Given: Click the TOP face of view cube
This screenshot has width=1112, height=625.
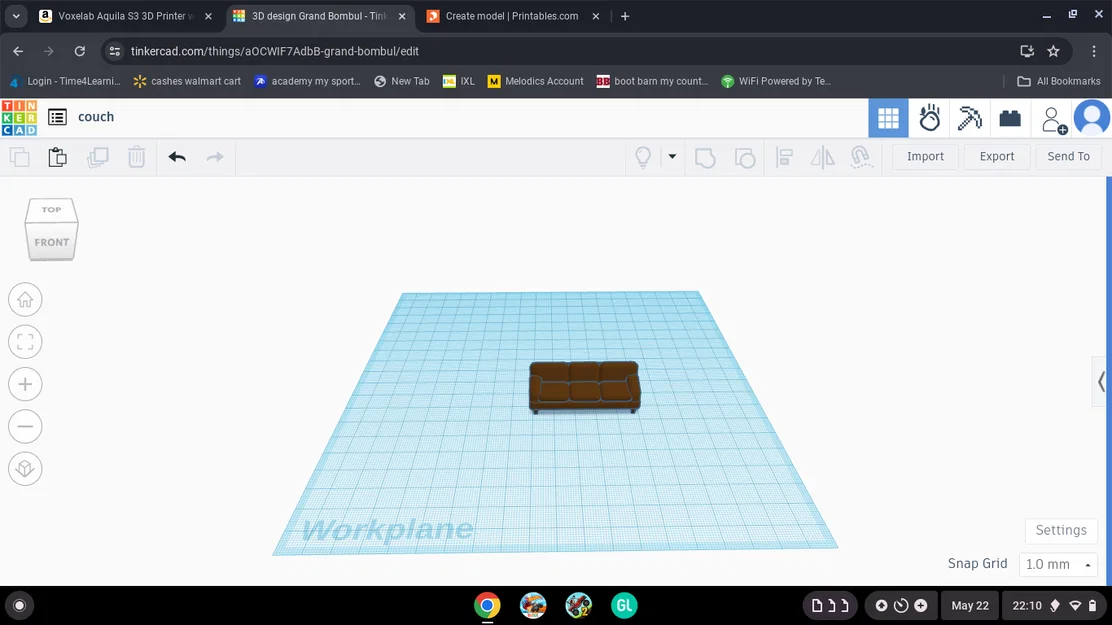Looking at the screenshot, I should 51,210.
